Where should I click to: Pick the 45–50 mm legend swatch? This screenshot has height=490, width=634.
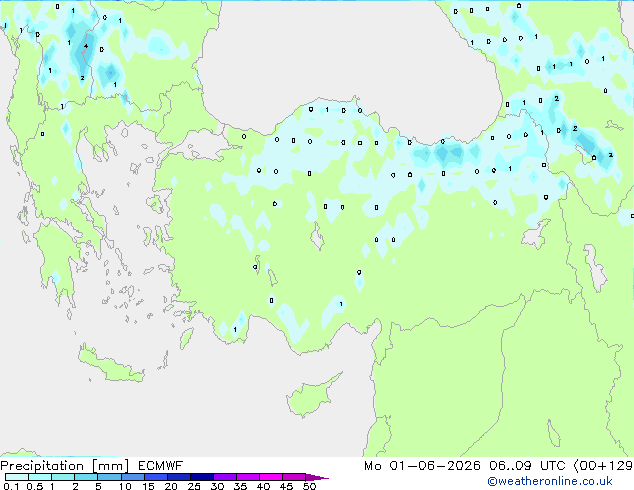click(x=294, y=477)
